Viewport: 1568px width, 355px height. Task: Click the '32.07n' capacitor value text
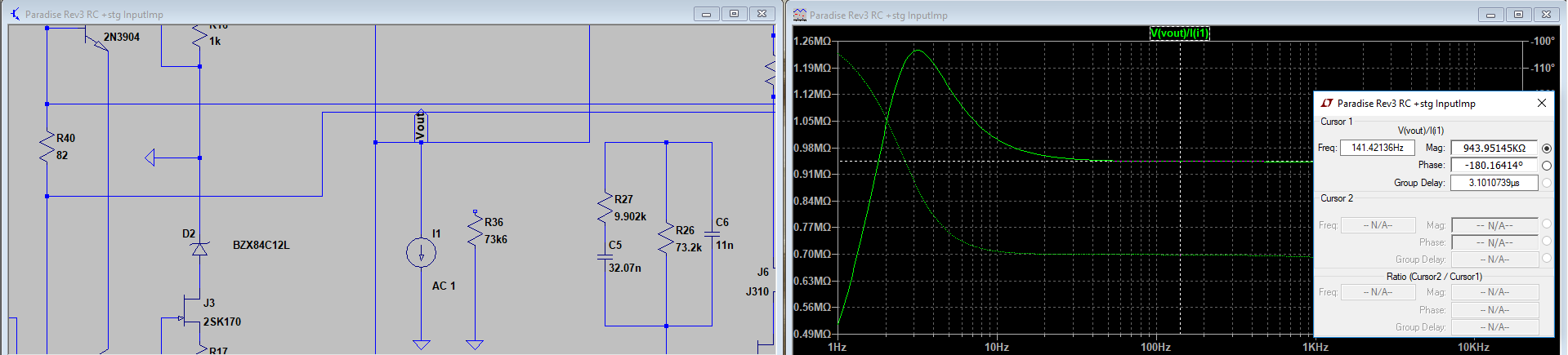625,268
